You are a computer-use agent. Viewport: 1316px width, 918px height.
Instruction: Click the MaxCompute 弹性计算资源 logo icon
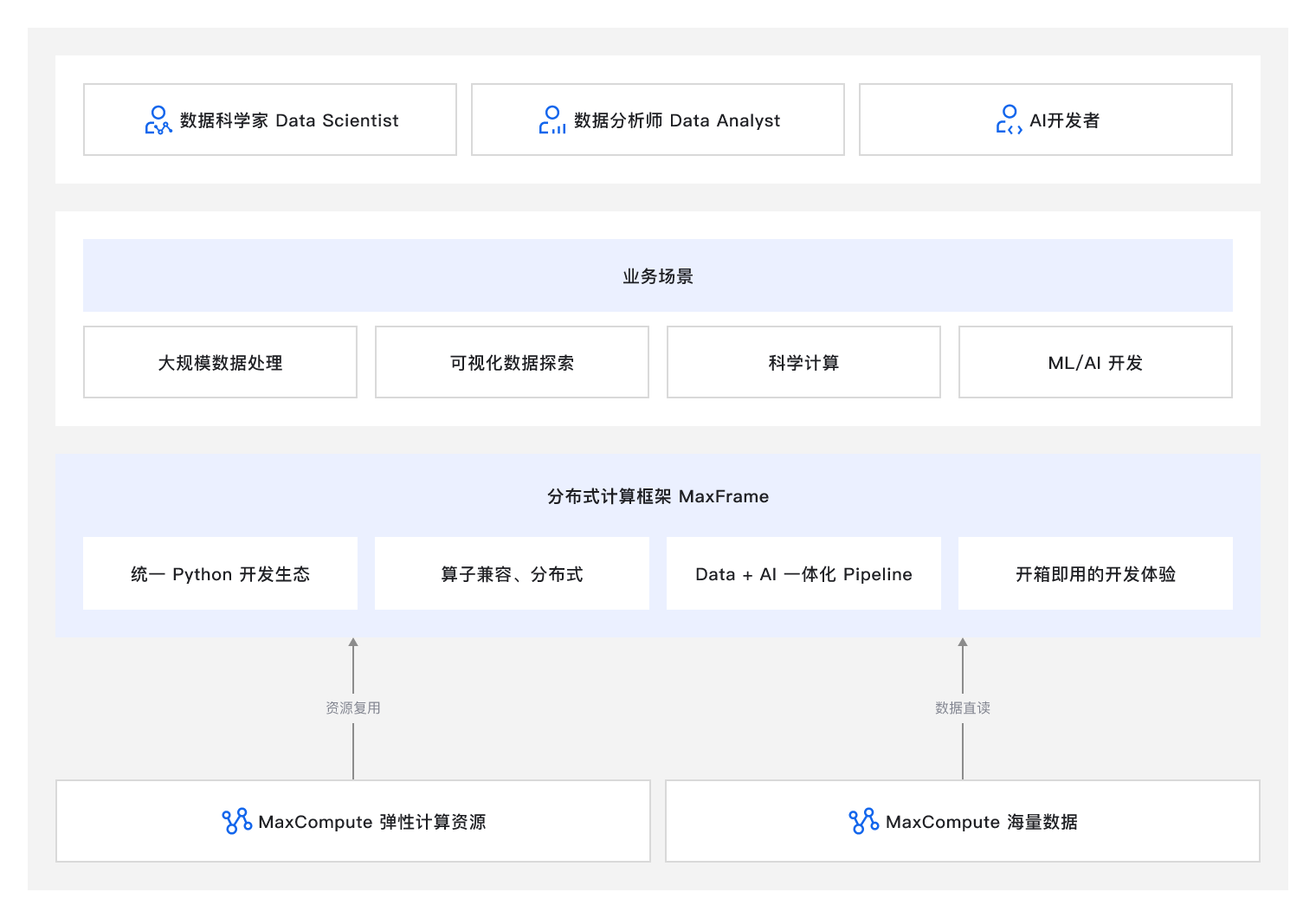[236, 822]
